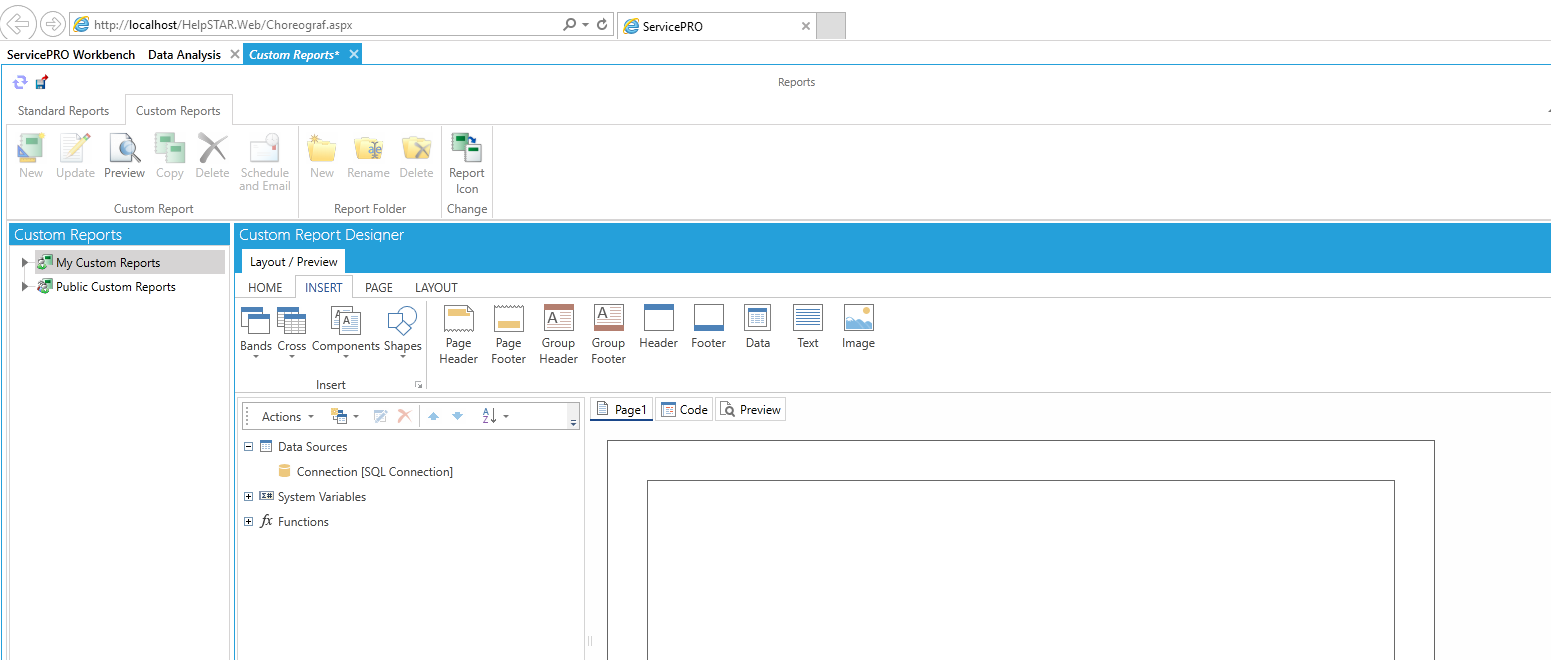Insert a Footer band
The width and height of the screenshot is (1551, 660).
[x=708, y=328]
